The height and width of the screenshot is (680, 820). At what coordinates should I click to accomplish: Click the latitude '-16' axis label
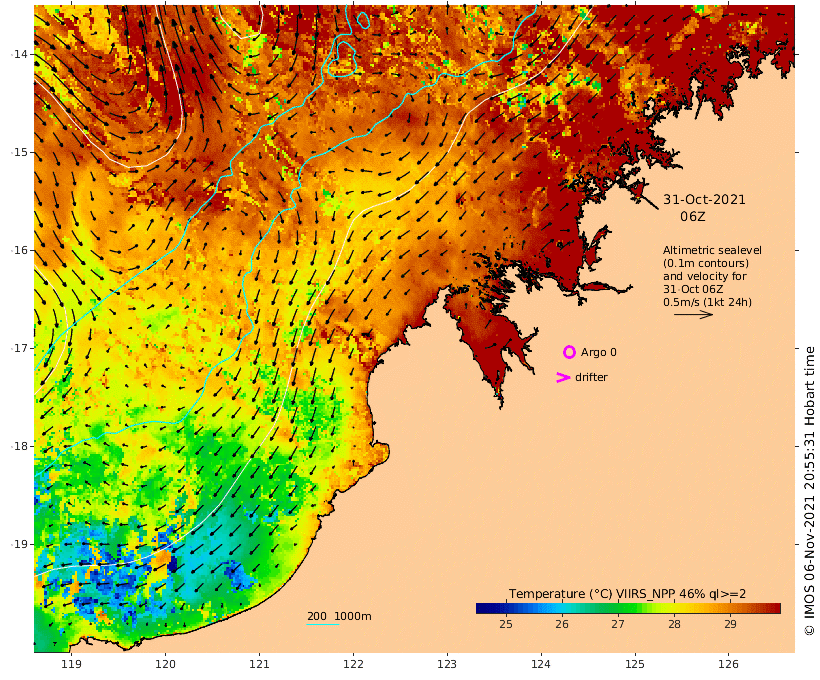tap(19, 251)
